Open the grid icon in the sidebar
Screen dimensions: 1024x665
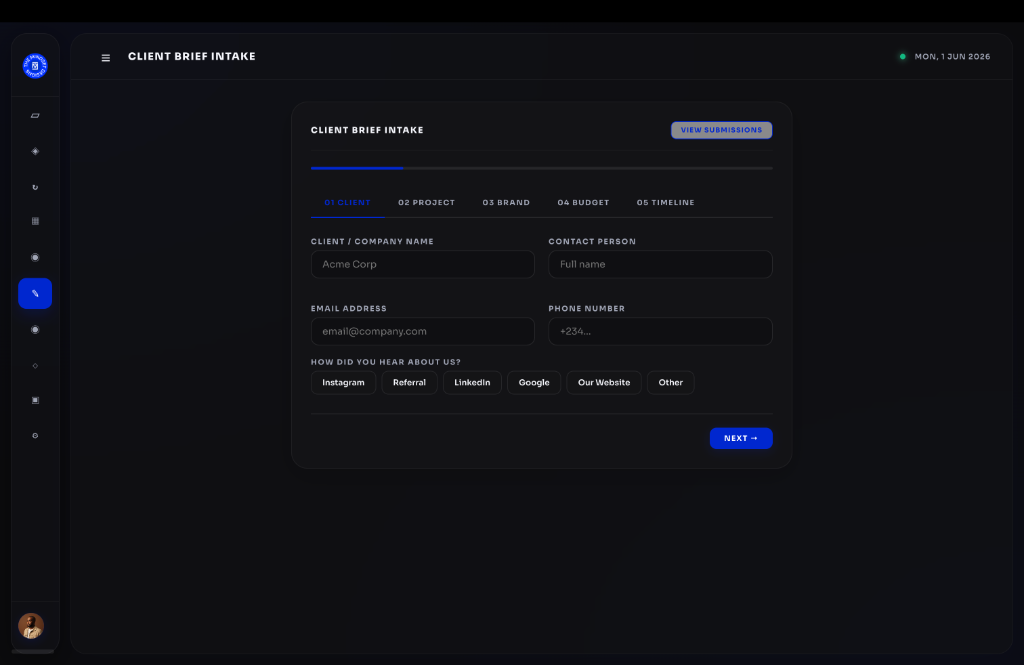[35, 221]
